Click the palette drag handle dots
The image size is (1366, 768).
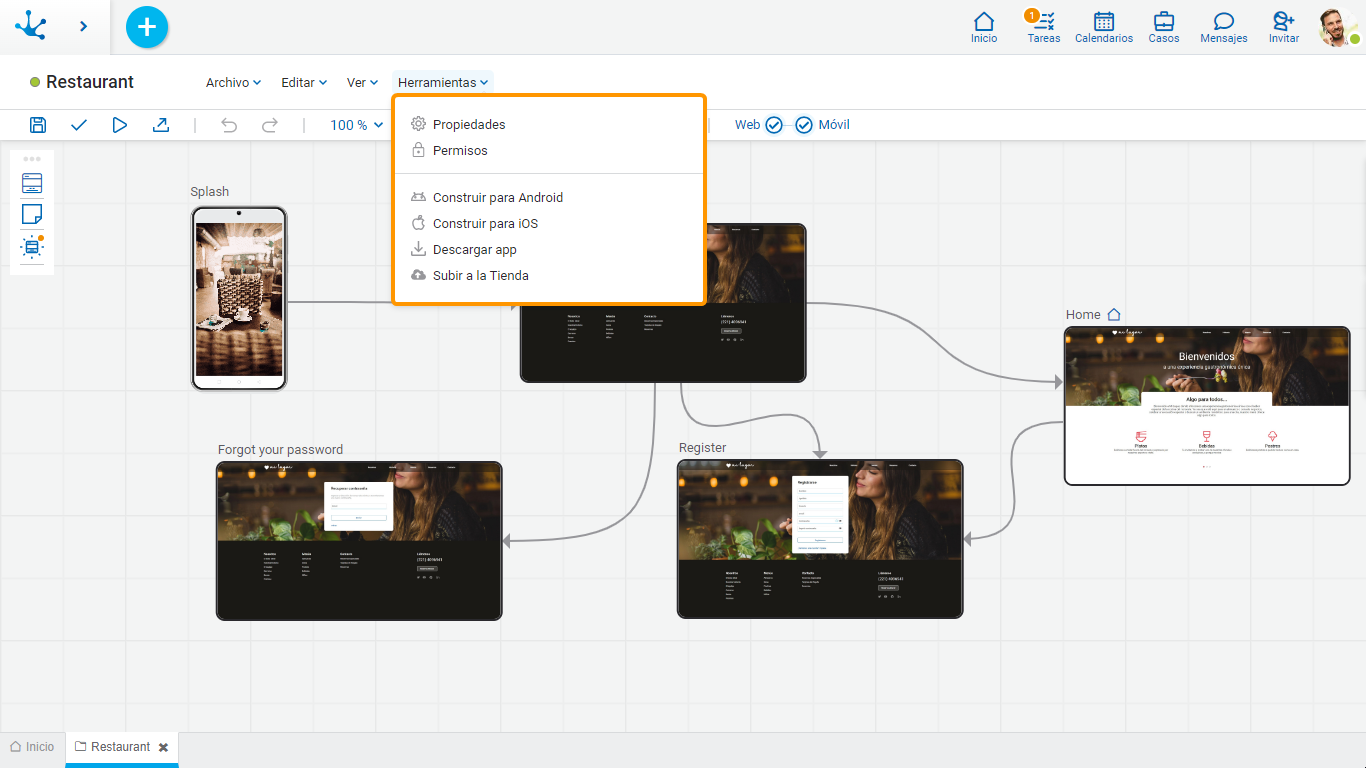click(32, 159)
